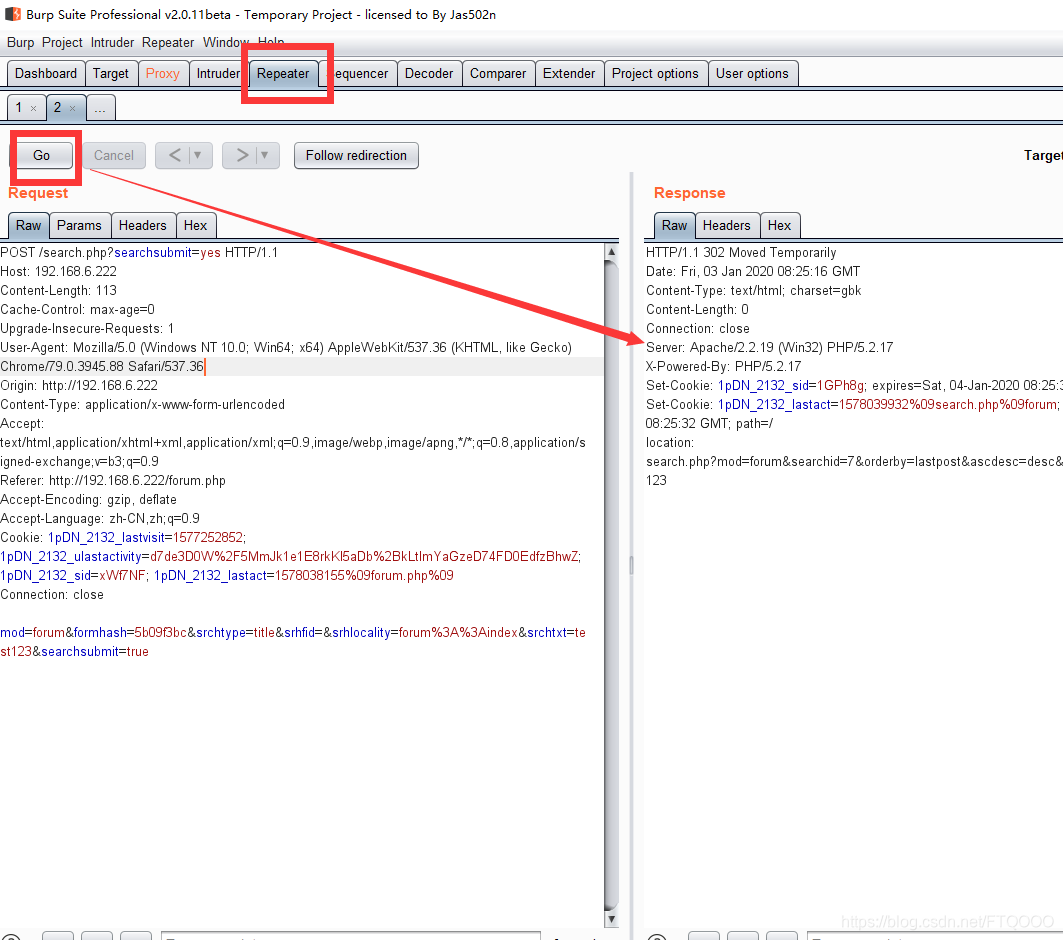1063x940 pixels.
Task: Open the Project menu
Action: click(62, 42)
